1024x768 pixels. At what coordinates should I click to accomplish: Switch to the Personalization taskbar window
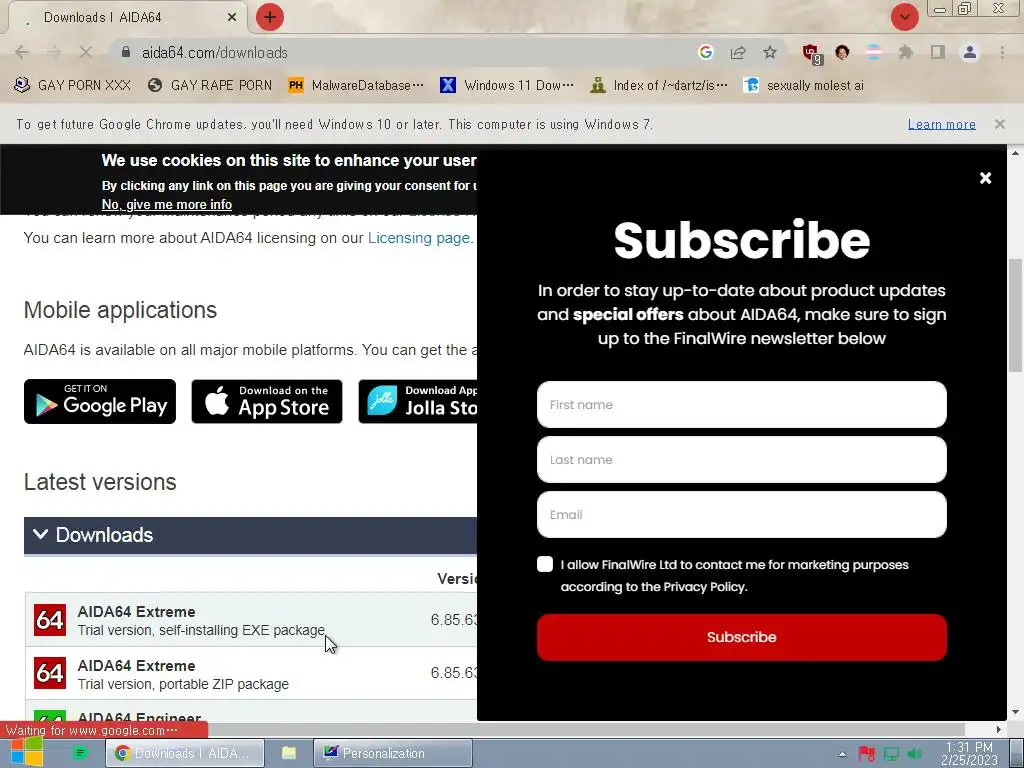[392, 753]
